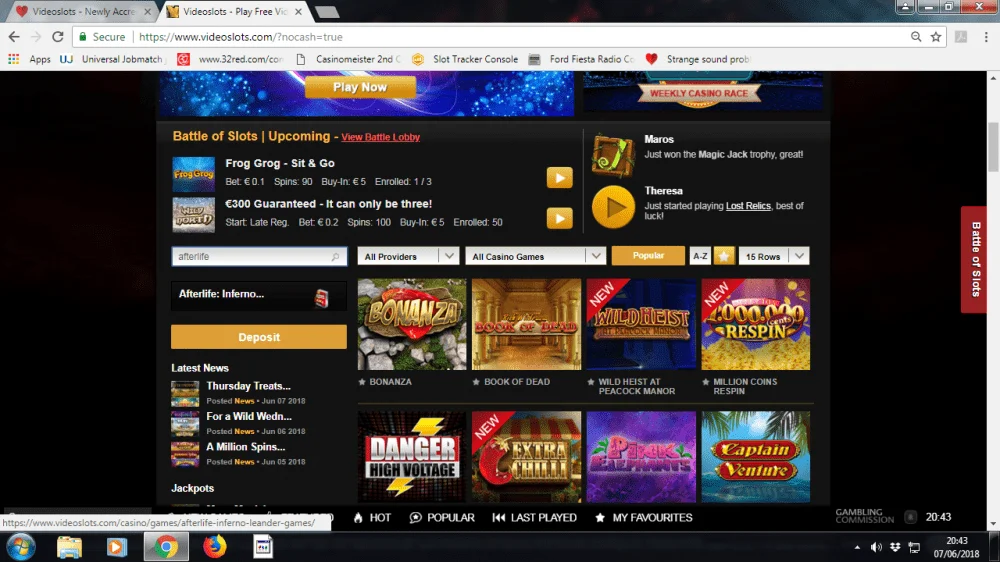Open Wild Heist game thumbnail

641,324
